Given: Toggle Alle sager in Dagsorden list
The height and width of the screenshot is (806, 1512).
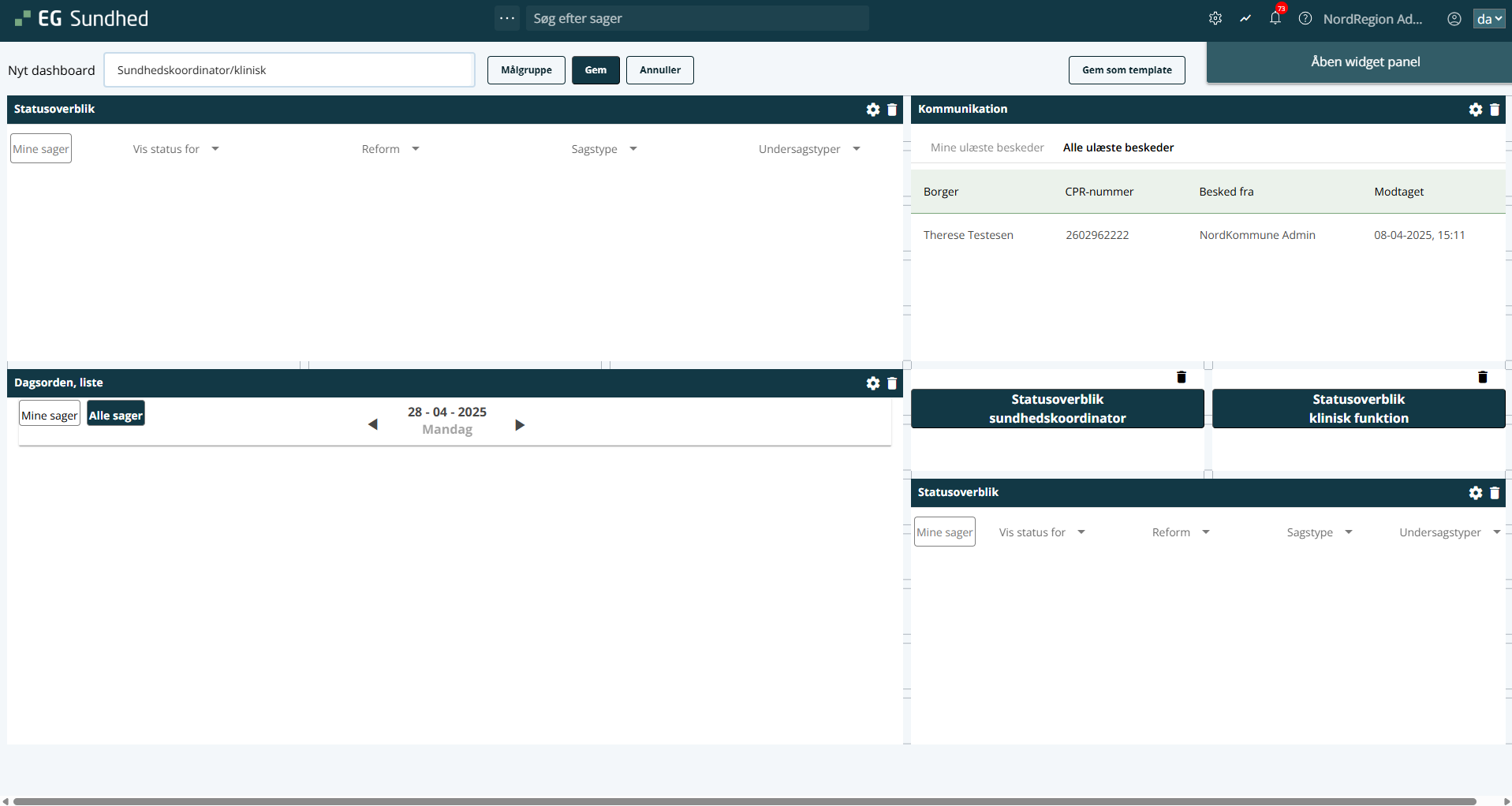Looking at the screenshot, I should tap(116, 415).
